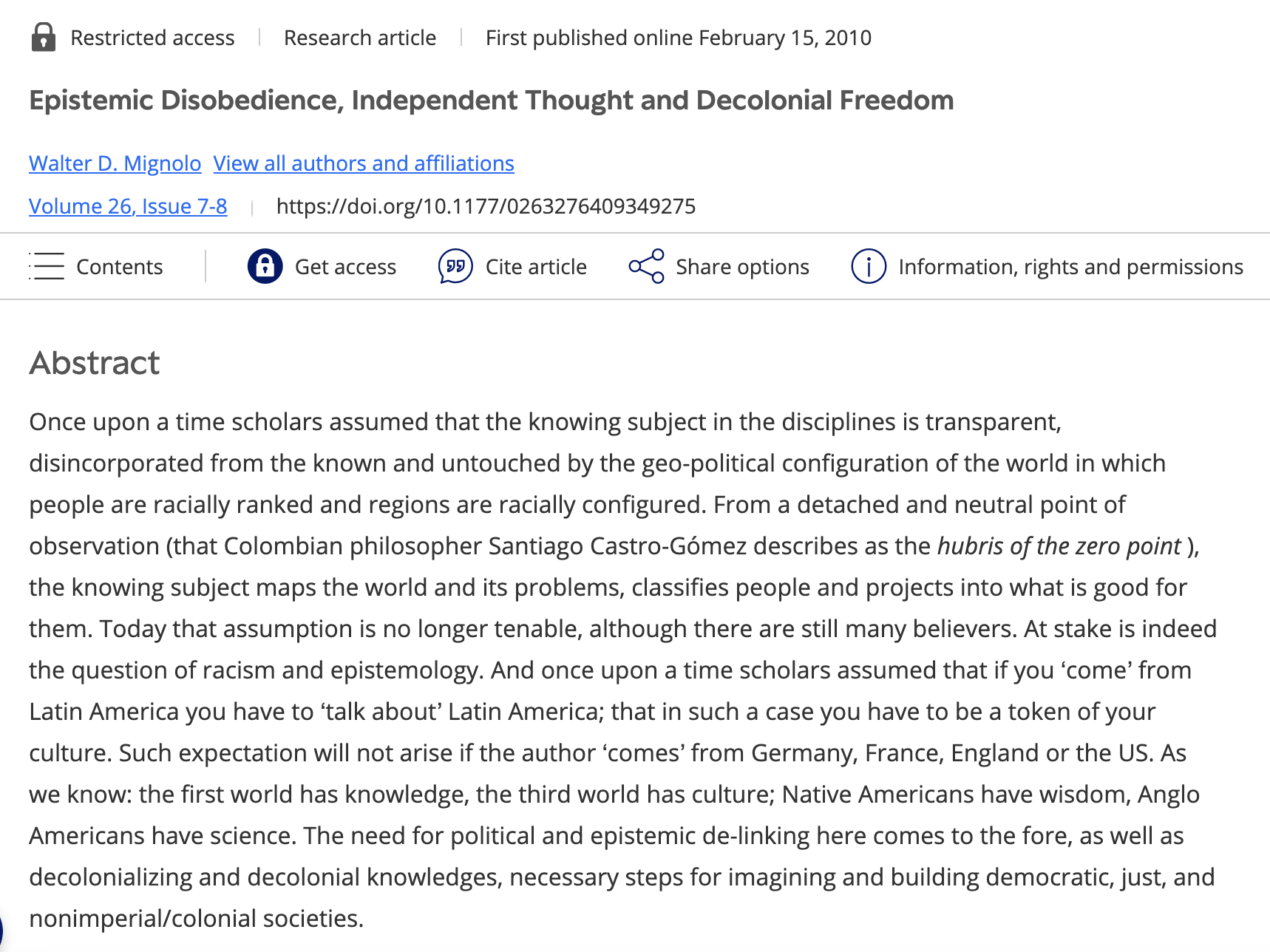Select the Get access text button
Image resolution: width=1270 pixels, height=952 pixels.
(x=345, y=267)
